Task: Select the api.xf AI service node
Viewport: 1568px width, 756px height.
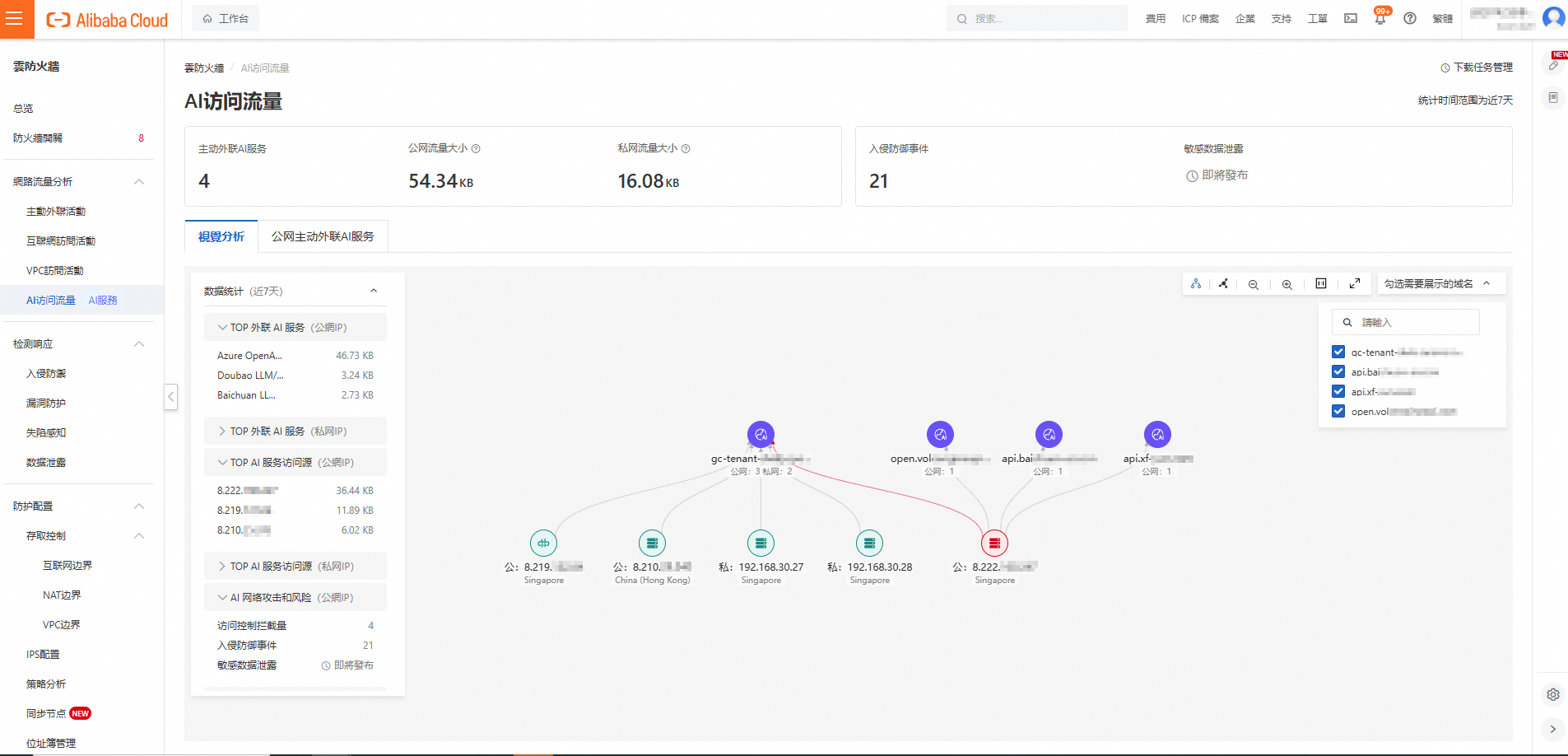Action: pos(1157,434)
